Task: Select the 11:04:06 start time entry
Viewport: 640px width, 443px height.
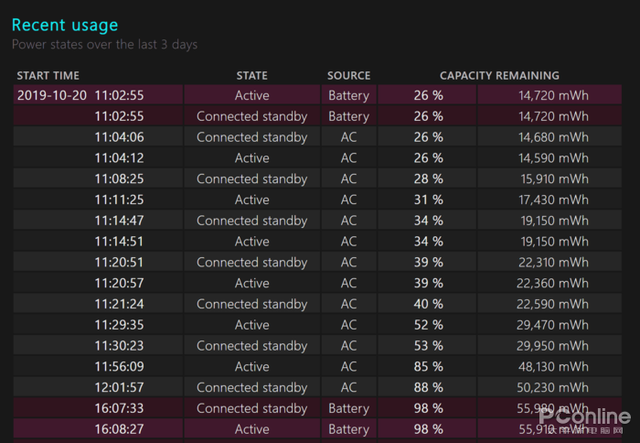Action: click(x=119, y=137)
